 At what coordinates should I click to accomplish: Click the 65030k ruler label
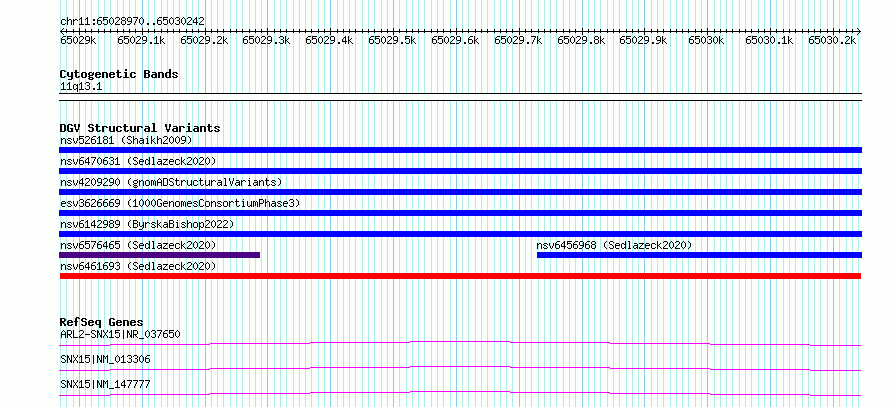707,40
